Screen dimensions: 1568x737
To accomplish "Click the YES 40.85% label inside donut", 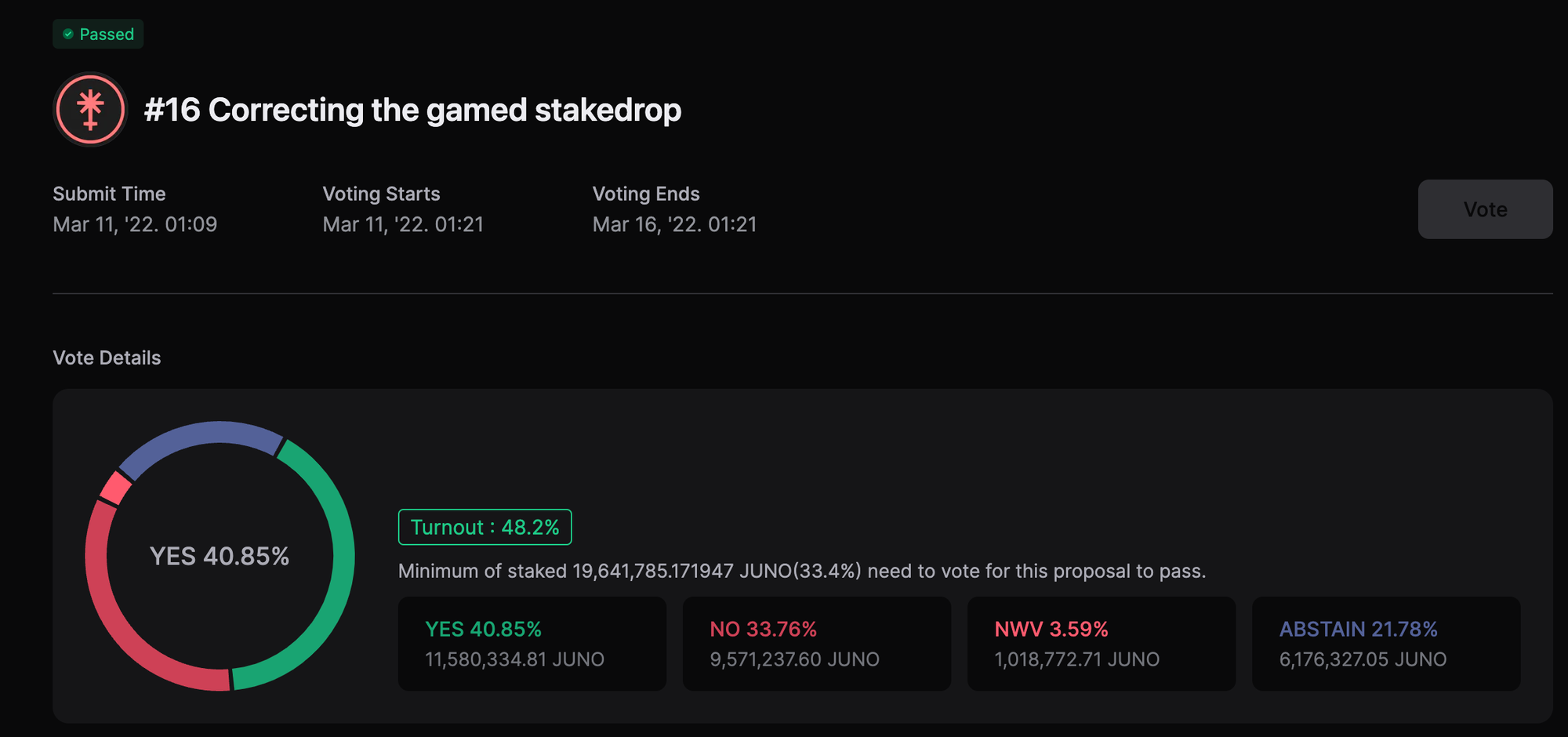I will [220, 556].
